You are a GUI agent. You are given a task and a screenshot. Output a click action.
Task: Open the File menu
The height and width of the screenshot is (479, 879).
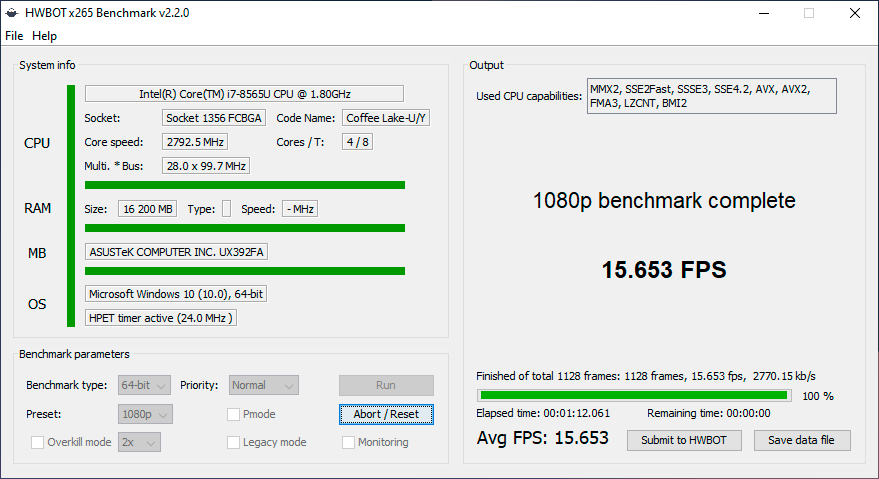(14, 36)
